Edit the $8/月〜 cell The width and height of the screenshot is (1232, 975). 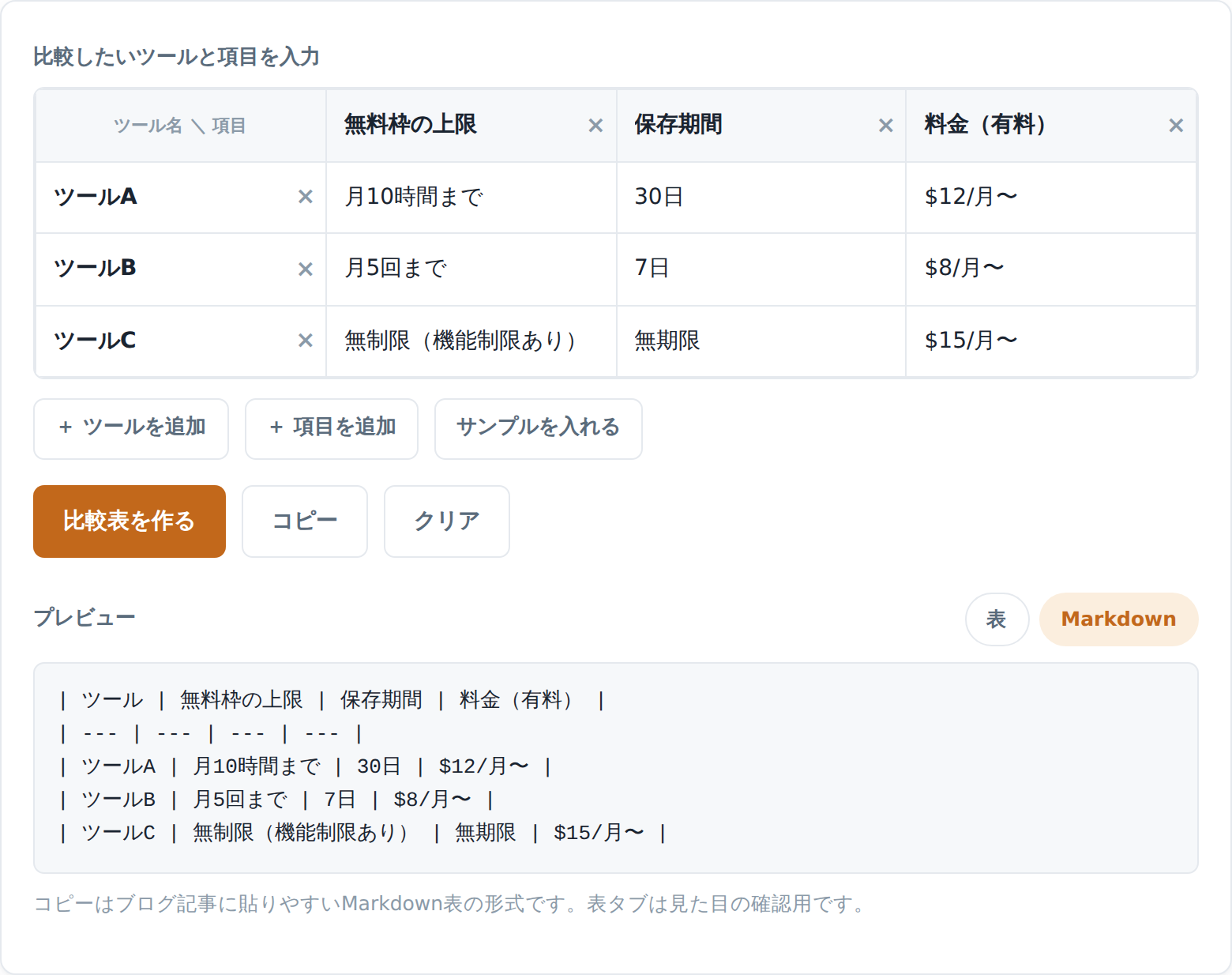(1051, 269)
